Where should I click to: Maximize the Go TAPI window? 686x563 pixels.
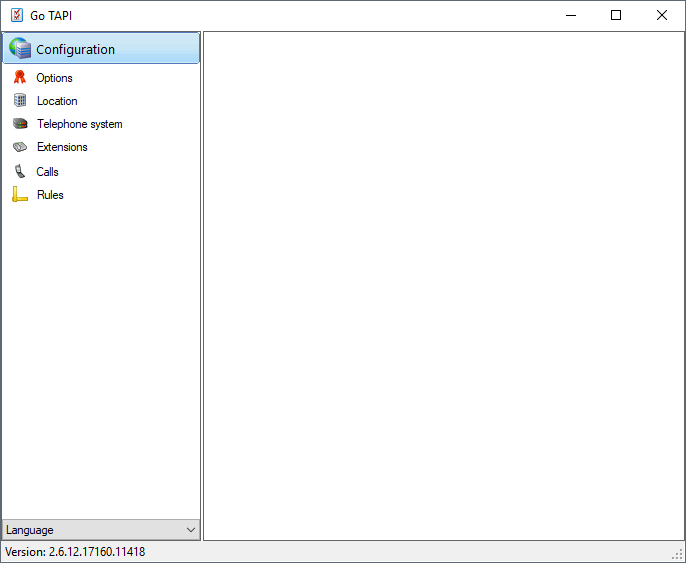point(616,15)
